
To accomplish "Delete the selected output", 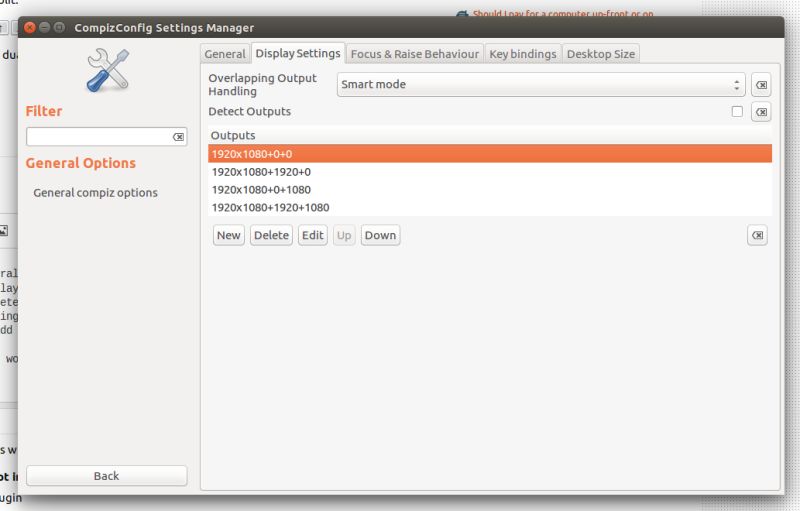I will pyautogui.click(x=271, y=235).
